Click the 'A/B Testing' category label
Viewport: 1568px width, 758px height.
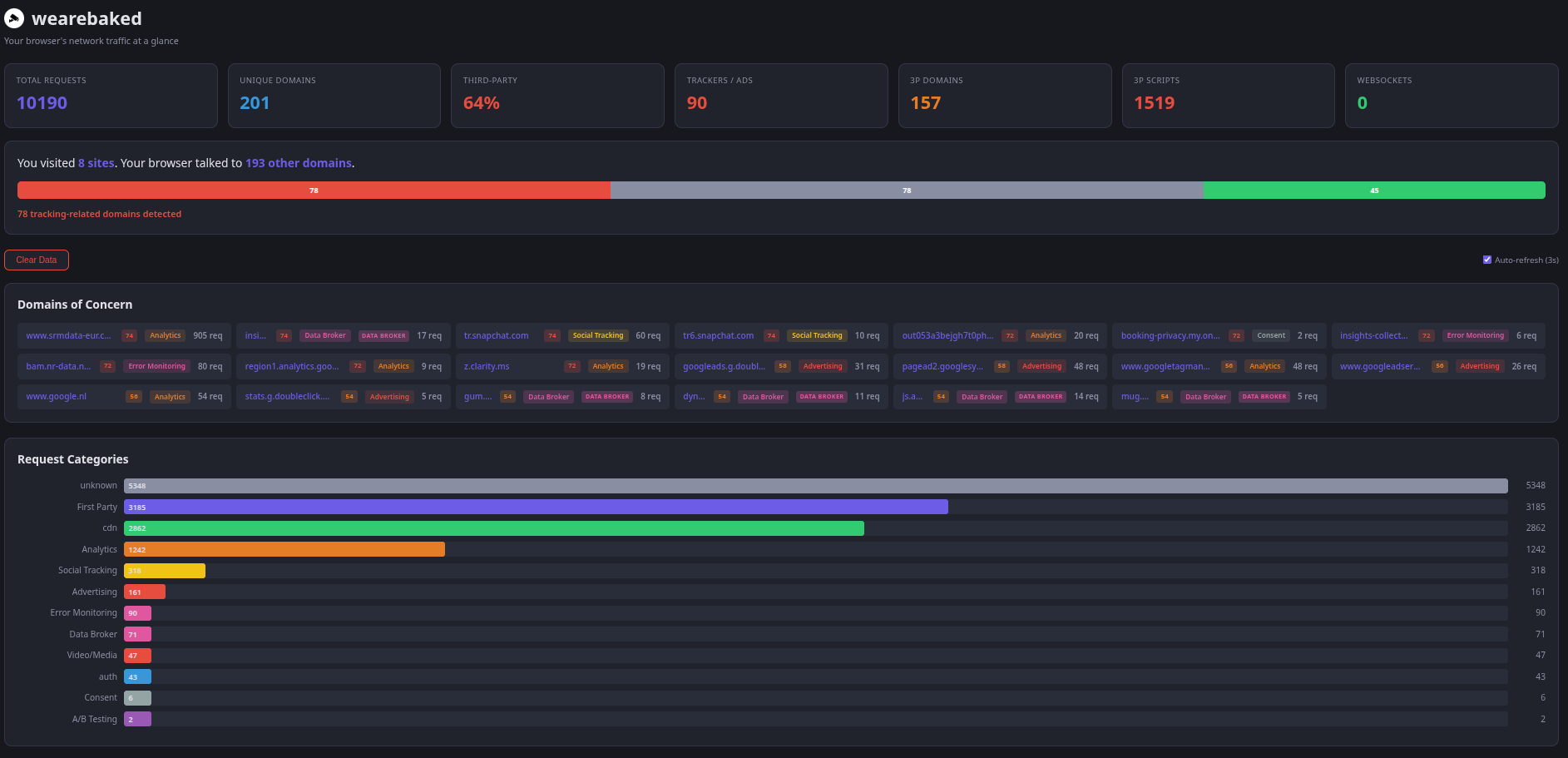[95, 719]
